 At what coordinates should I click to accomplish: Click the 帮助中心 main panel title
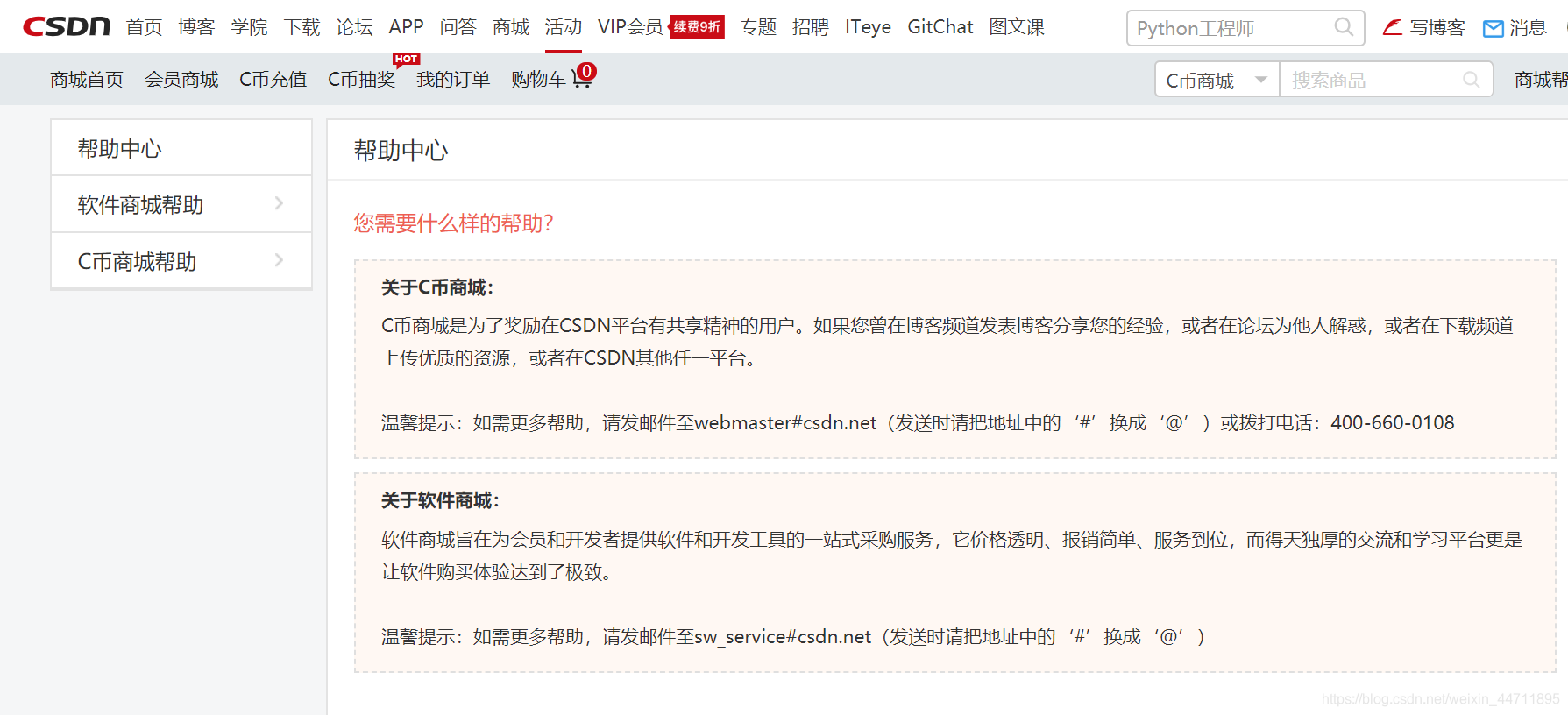pos(401,151)
